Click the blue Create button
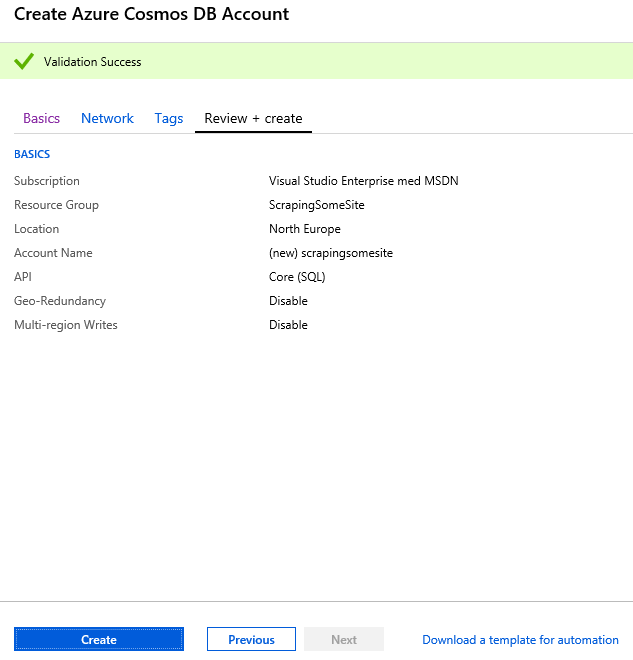The height and width of the screenshot is (660, 633). [99, 639]
